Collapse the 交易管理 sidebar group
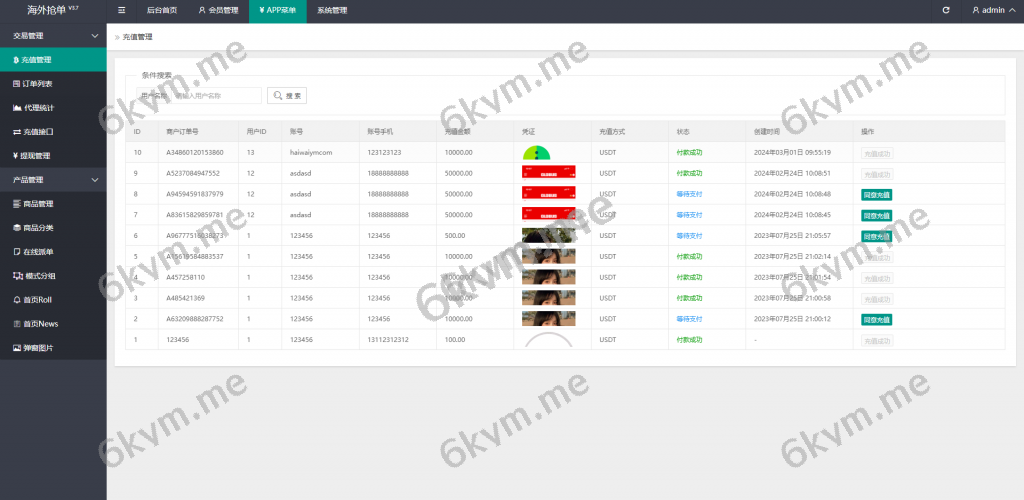 point(52,36)
